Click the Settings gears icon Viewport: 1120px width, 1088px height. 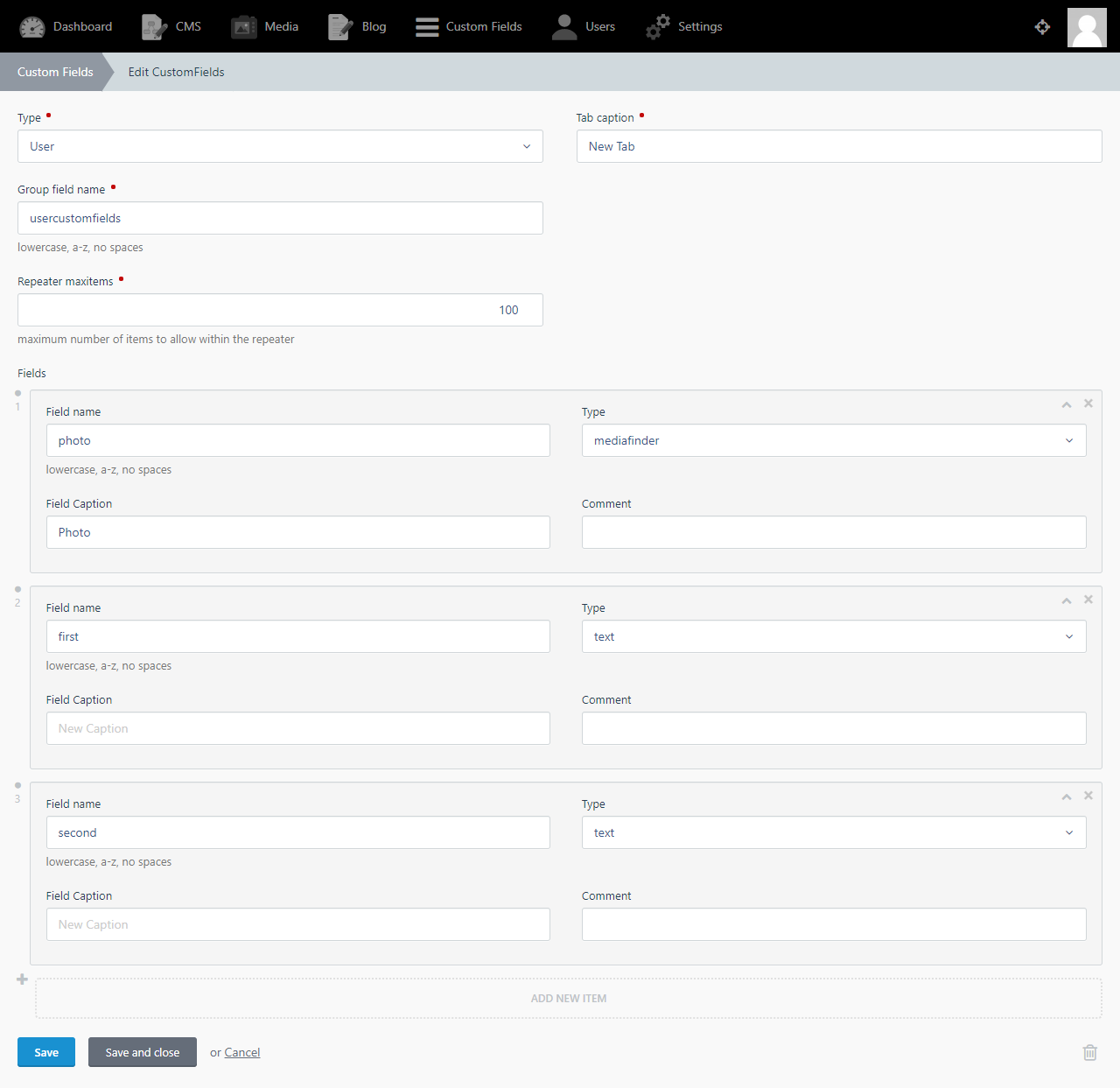pos(658,27)
